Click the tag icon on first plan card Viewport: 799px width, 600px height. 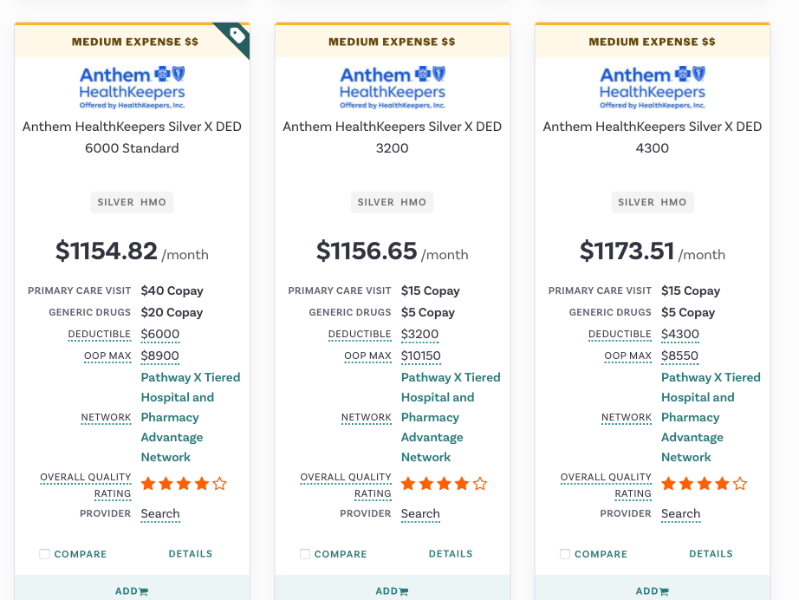coord(238,36)
